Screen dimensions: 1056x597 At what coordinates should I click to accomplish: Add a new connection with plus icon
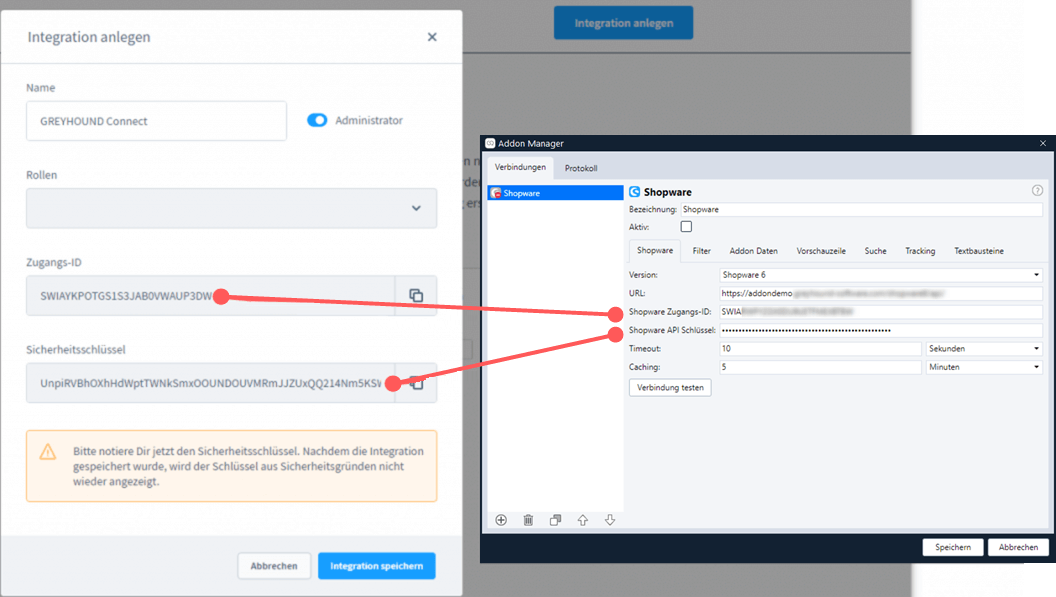501,520
